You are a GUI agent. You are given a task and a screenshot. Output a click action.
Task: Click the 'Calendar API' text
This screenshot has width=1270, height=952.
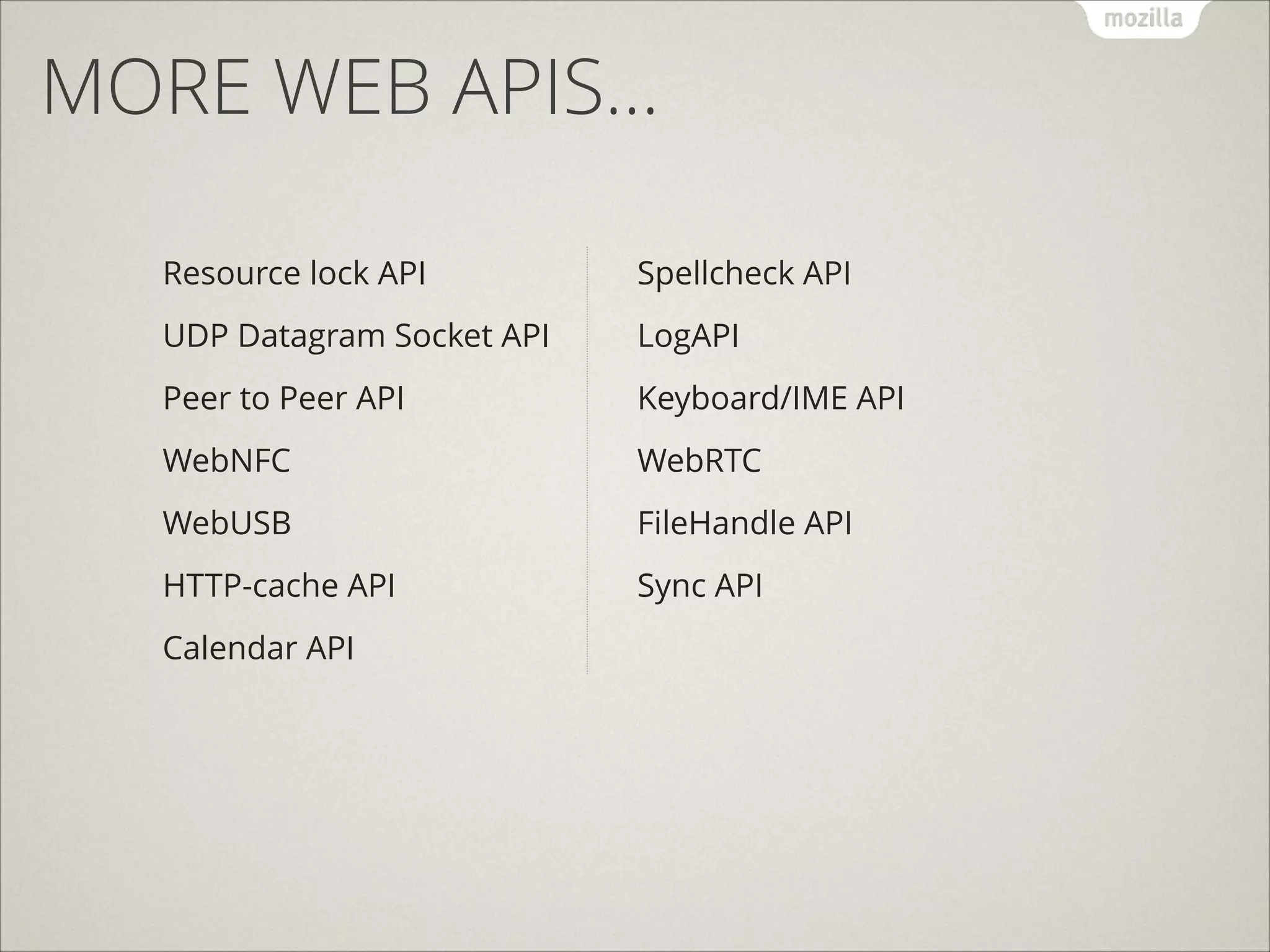259,648
